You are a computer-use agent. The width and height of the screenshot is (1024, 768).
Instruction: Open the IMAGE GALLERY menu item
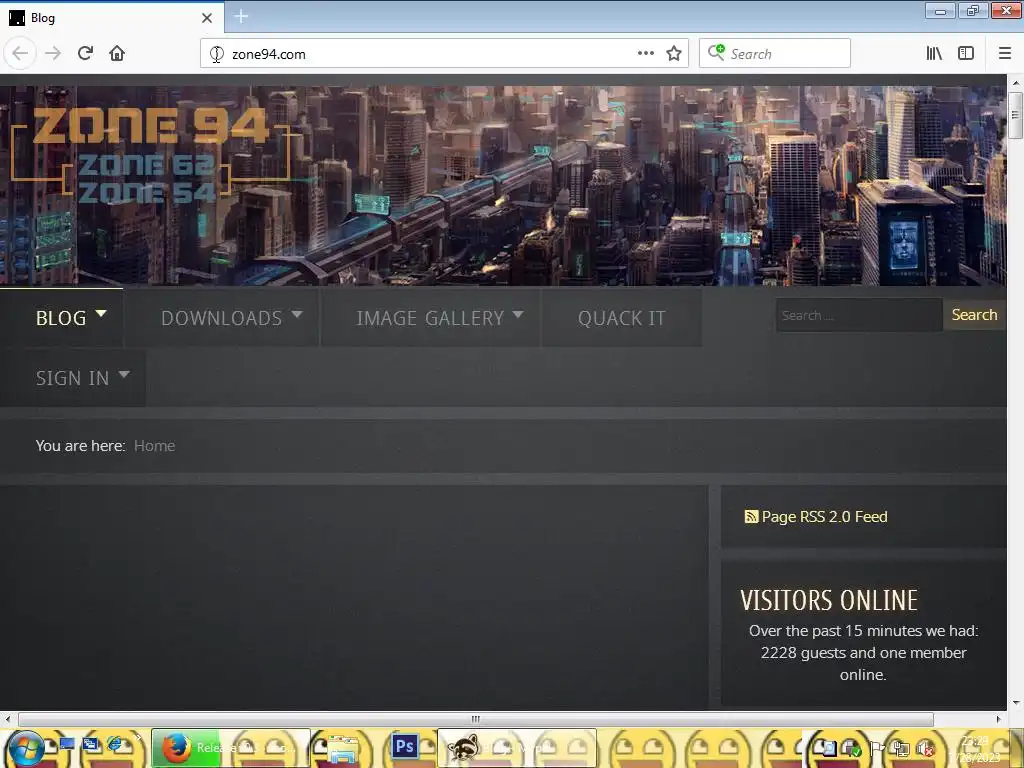430,318
